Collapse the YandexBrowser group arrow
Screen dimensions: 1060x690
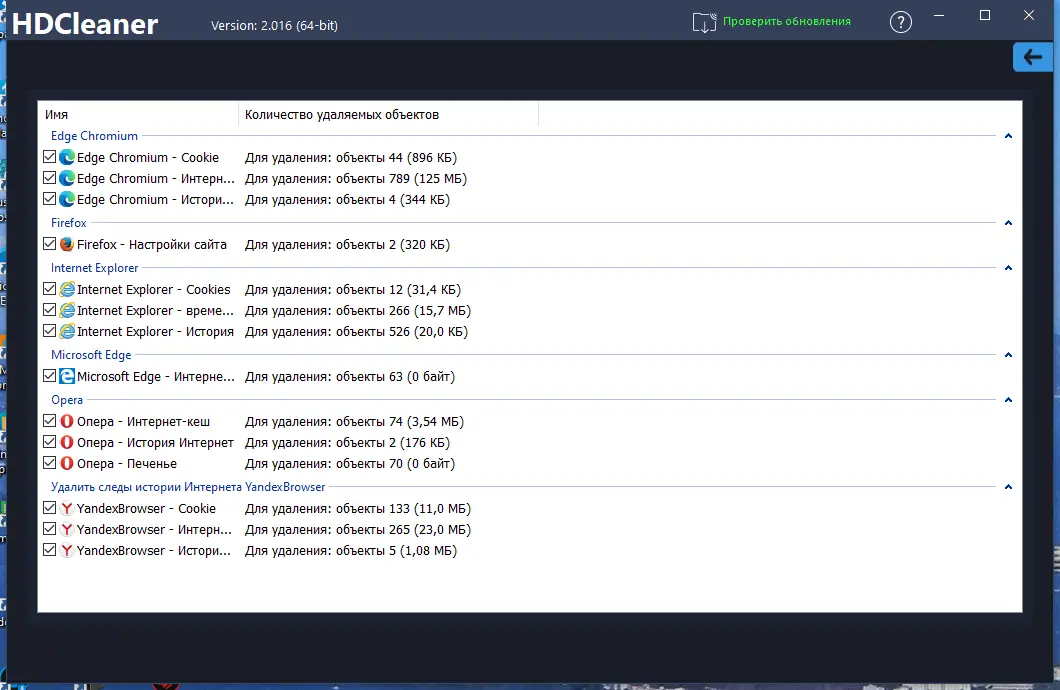pyautogui.click(x=1008, y=487)
